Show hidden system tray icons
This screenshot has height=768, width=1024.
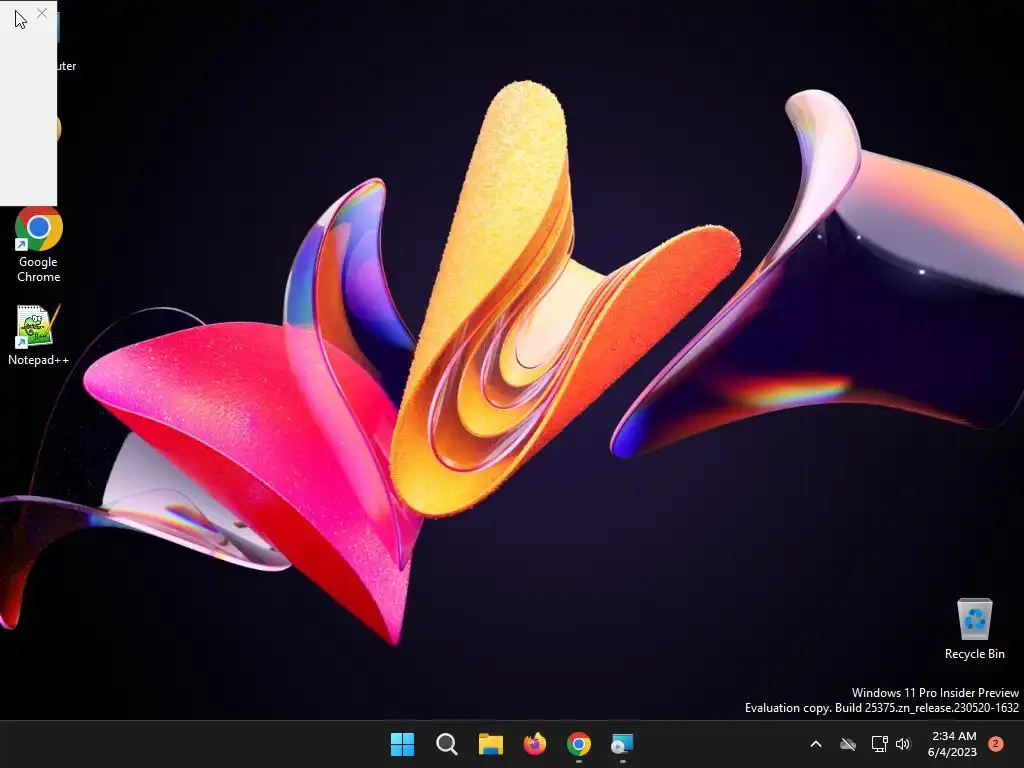(x=816, y=744)
